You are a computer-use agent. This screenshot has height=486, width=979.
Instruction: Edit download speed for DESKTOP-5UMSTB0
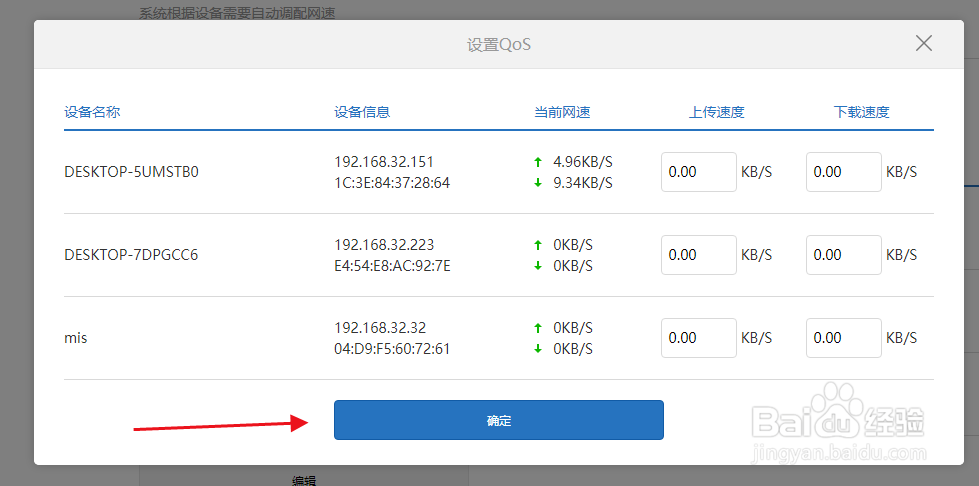pos(844,172)
